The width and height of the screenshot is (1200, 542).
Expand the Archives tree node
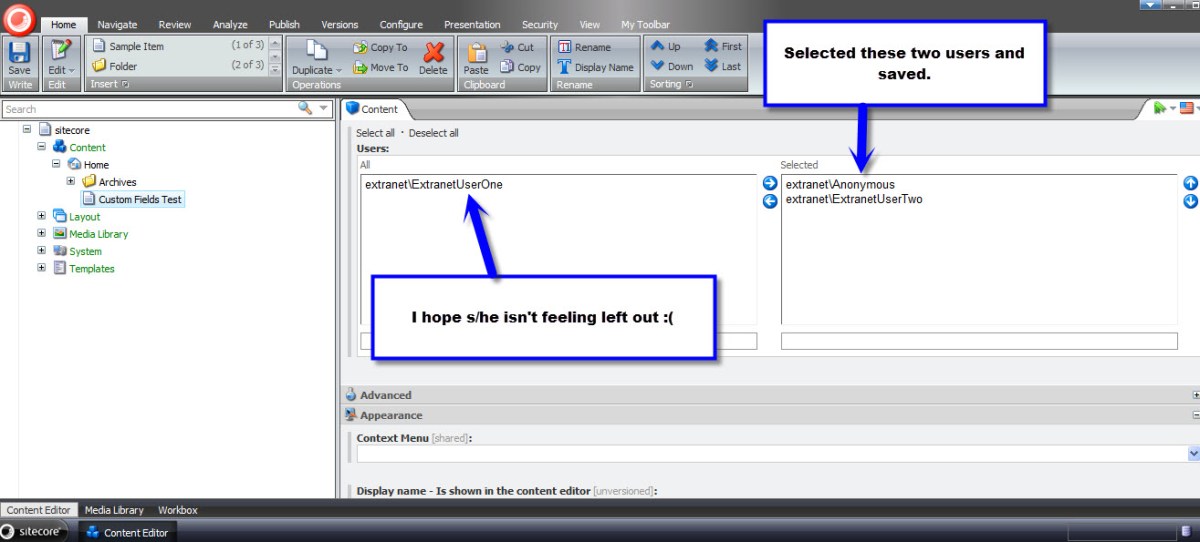[71, 182]
